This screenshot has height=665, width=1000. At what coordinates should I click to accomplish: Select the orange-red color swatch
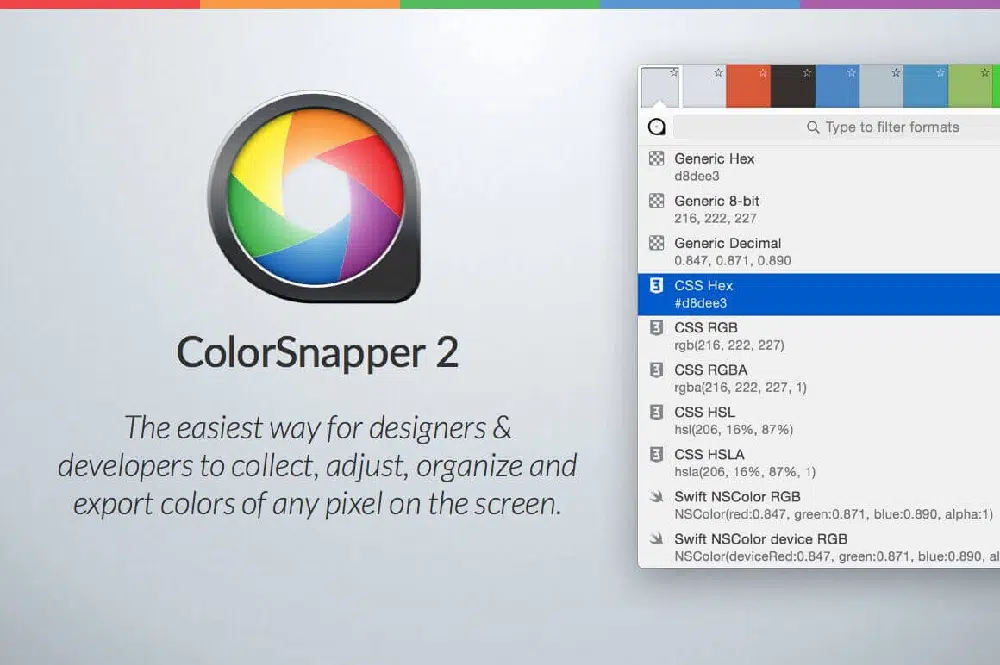pyautogui.click(x=746, y=90)
